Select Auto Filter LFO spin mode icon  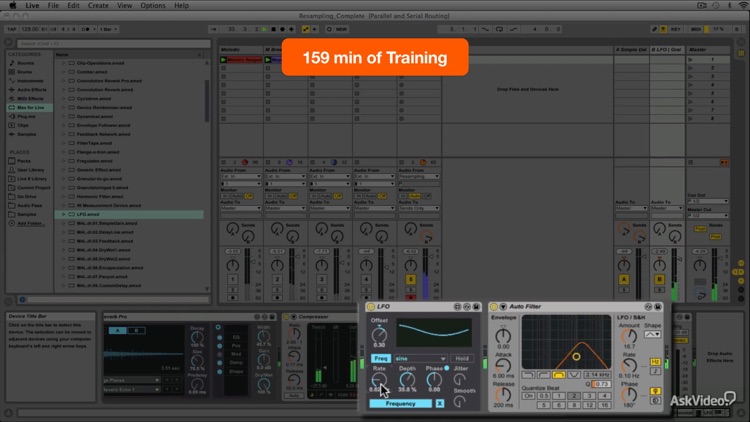655,400
